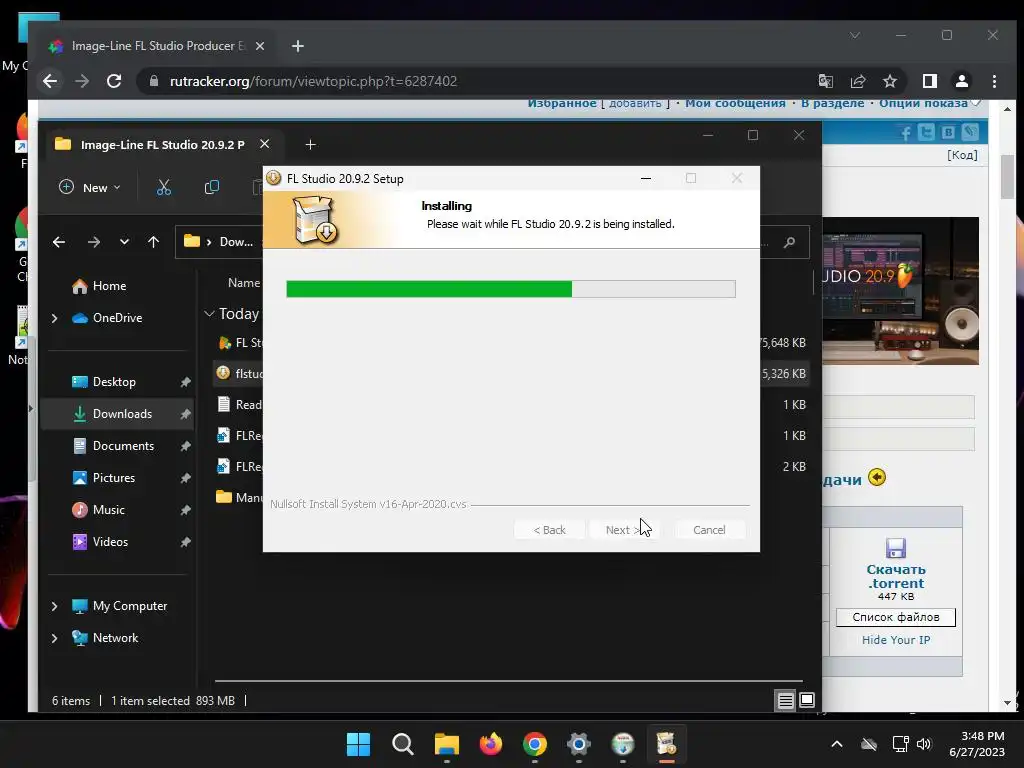The height and width of the screenshot is (768, 1024).
Task: Go forward in File Explorer navigation
Action: tap(94, 242)
